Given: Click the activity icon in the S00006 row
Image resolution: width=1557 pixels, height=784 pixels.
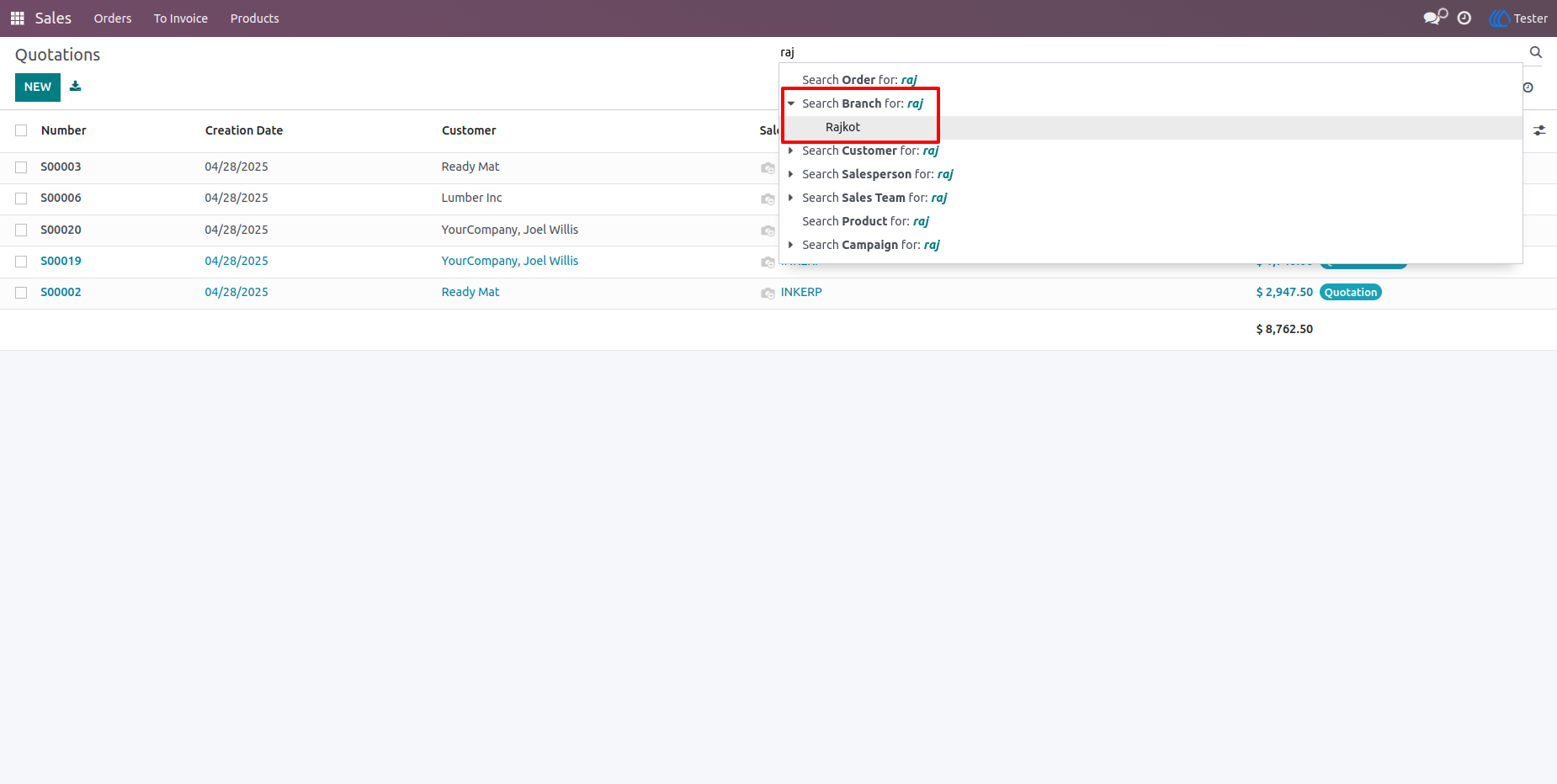Looking at the screenshot, I should [768, 199].
